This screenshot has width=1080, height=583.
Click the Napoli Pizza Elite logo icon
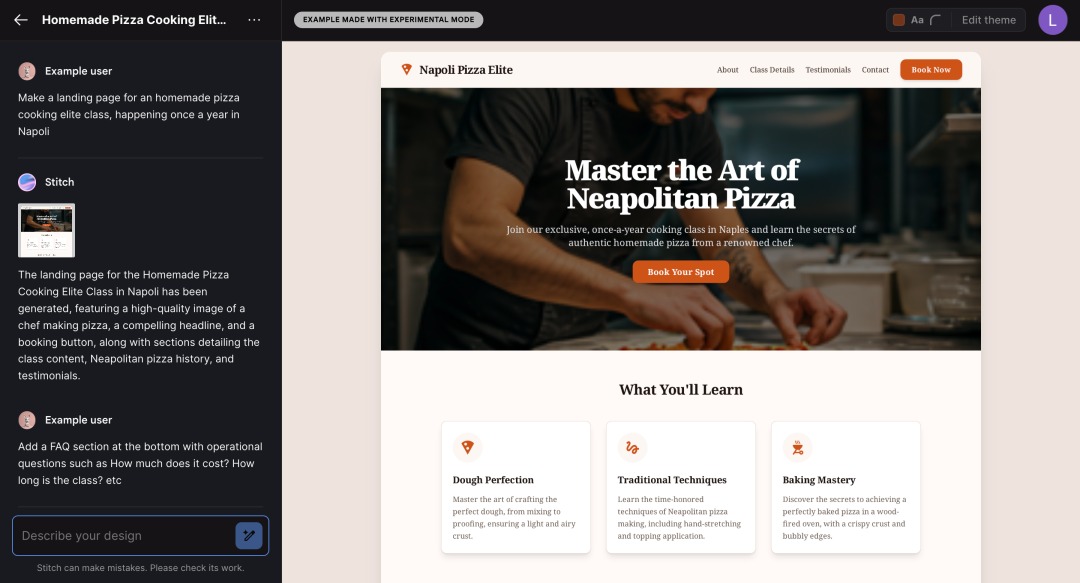[406, 70]
